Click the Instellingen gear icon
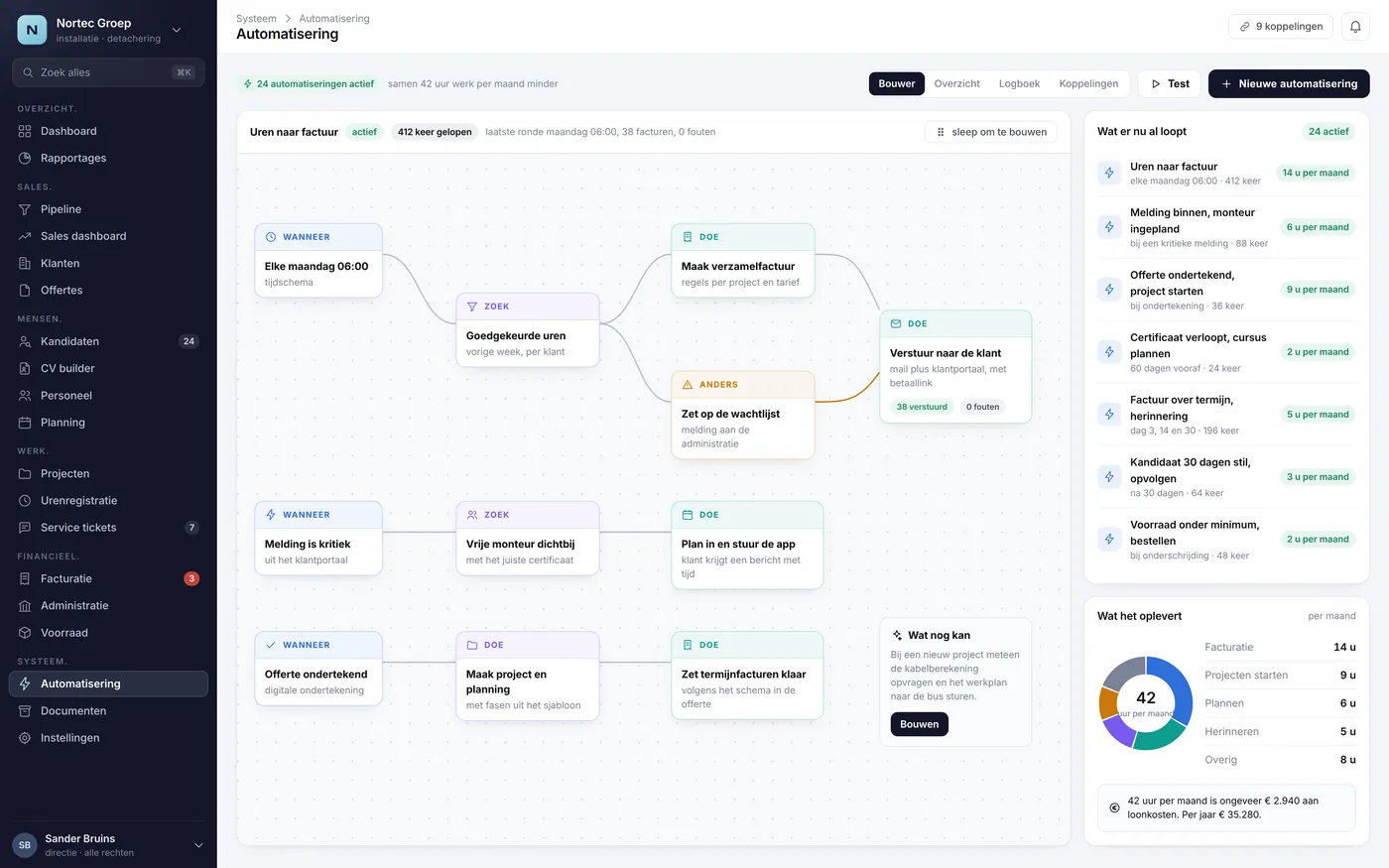 (x=25, y=738)
